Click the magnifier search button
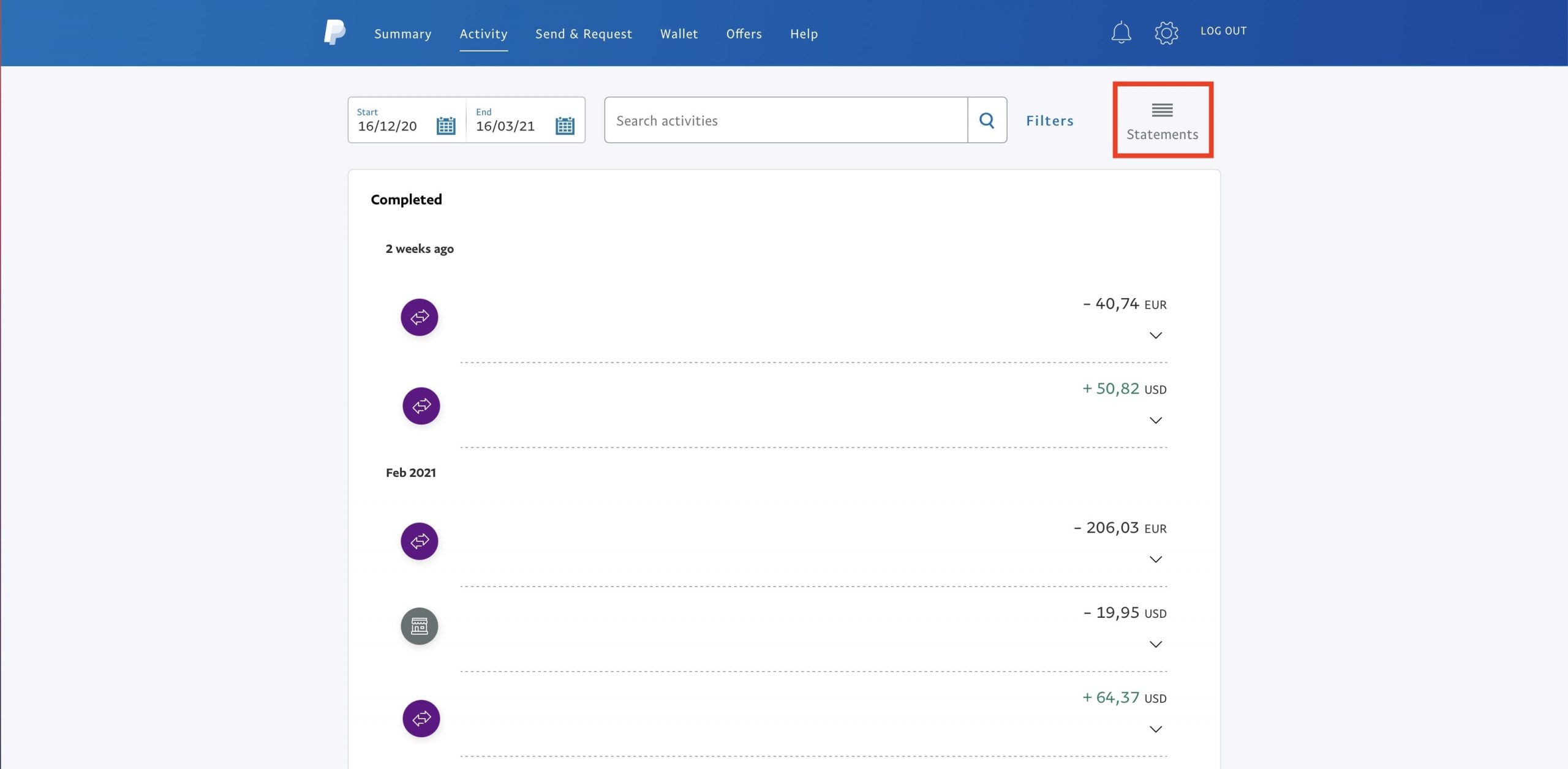The width and height of the screenshot is (1568, 769). point(987,120)
